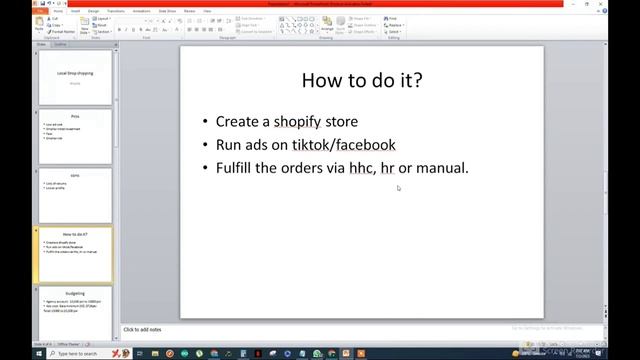The image size is (640, 360).
Task: Open the Bullets list dropdown
Action: [190, 21]
